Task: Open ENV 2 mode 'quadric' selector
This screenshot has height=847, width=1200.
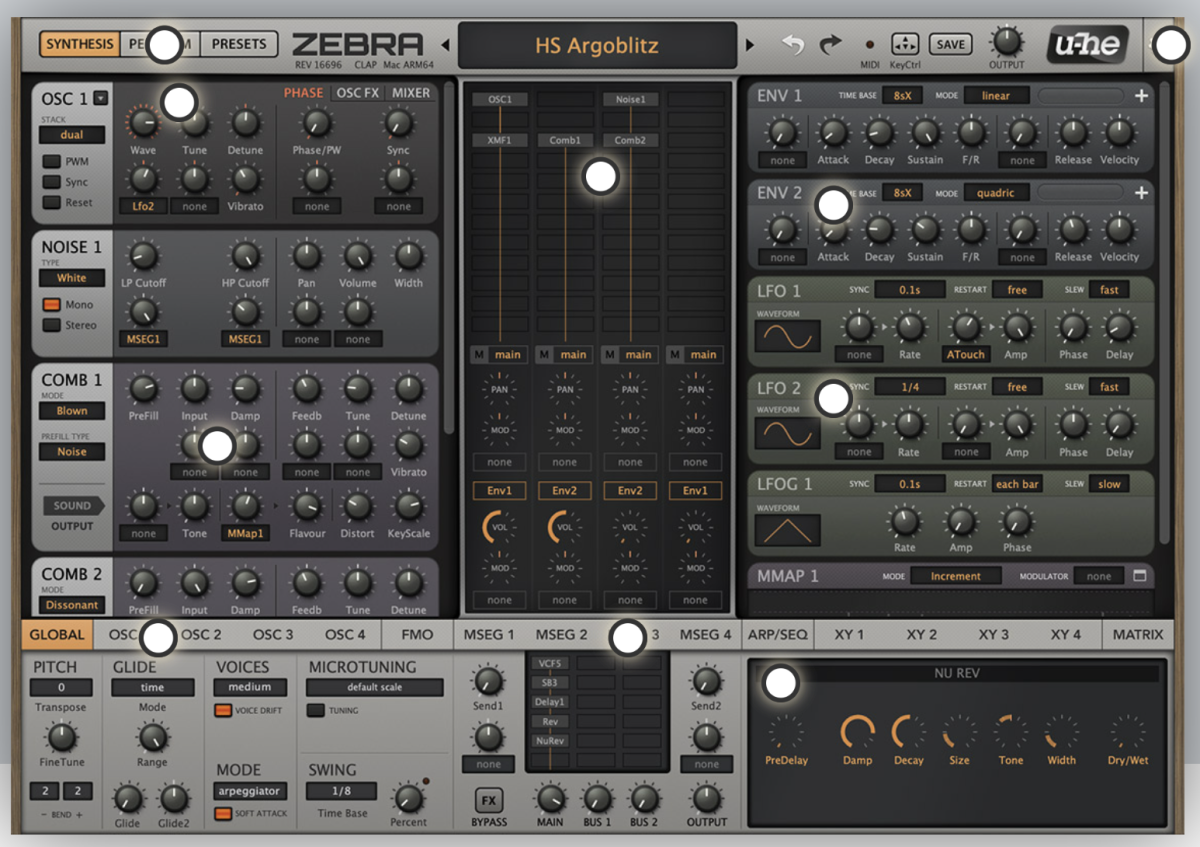Action: coord(996,193)
